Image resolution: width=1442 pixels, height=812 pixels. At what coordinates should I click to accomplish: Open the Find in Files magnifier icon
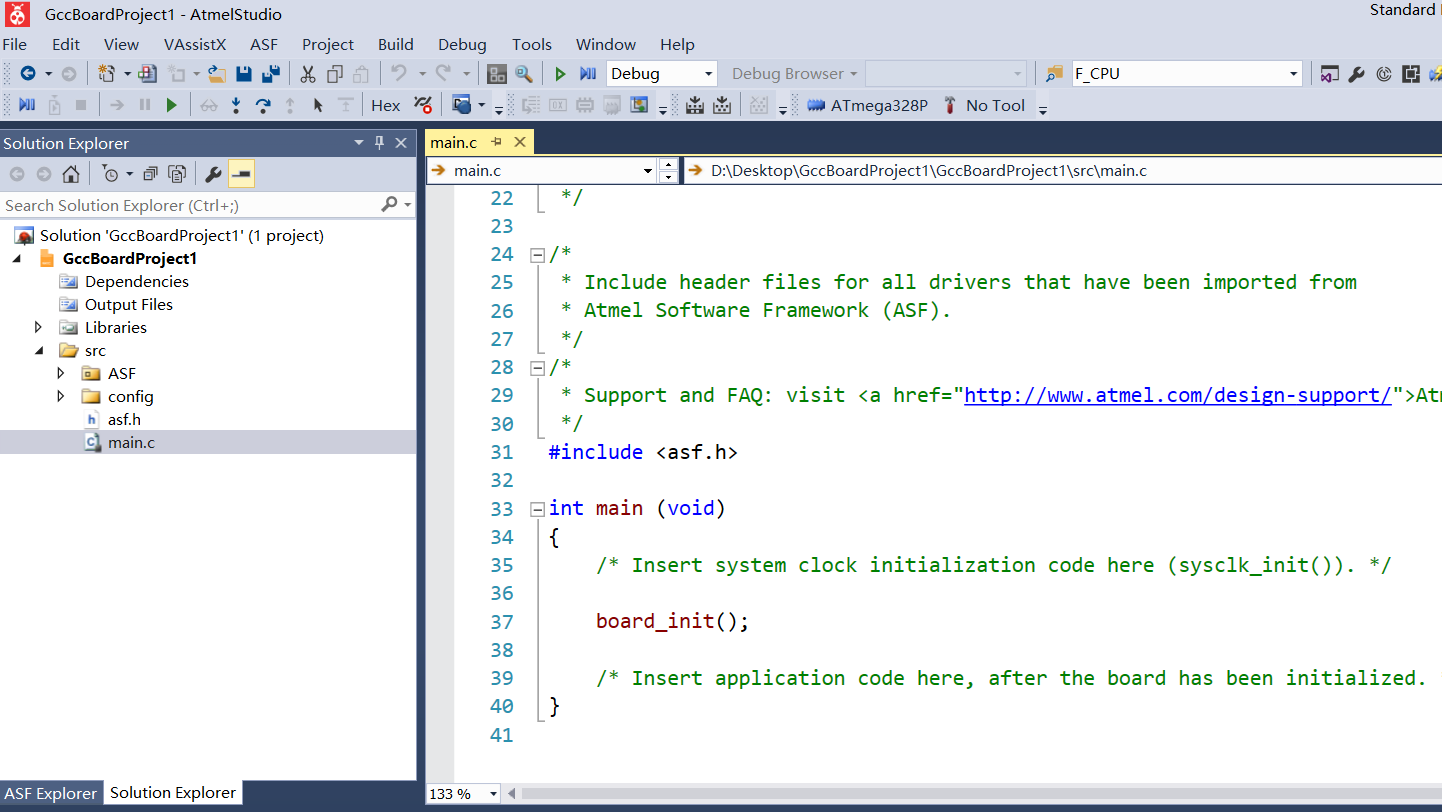pyautogui.click(x=524, y=73)
